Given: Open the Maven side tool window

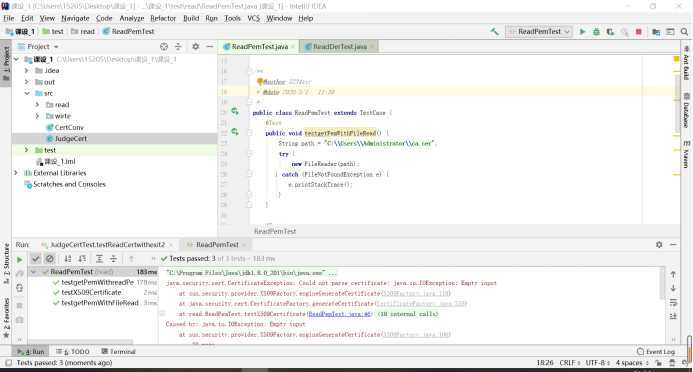Looking at the screenshot, I should [x=686, y=154].
